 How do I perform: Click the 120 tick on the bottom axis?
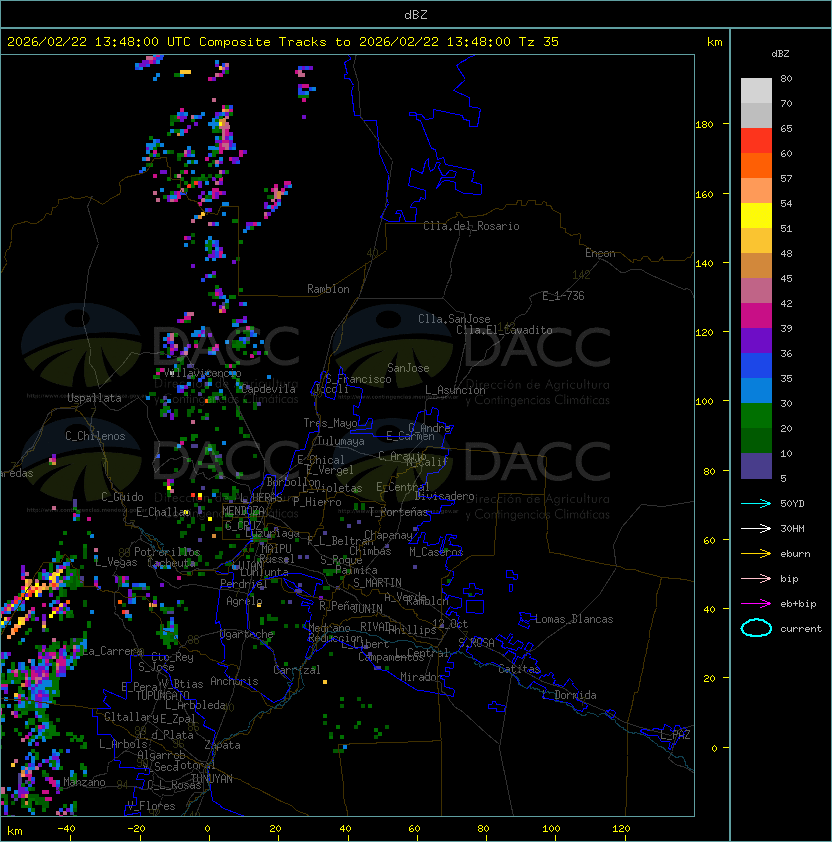tap(621, 829)
